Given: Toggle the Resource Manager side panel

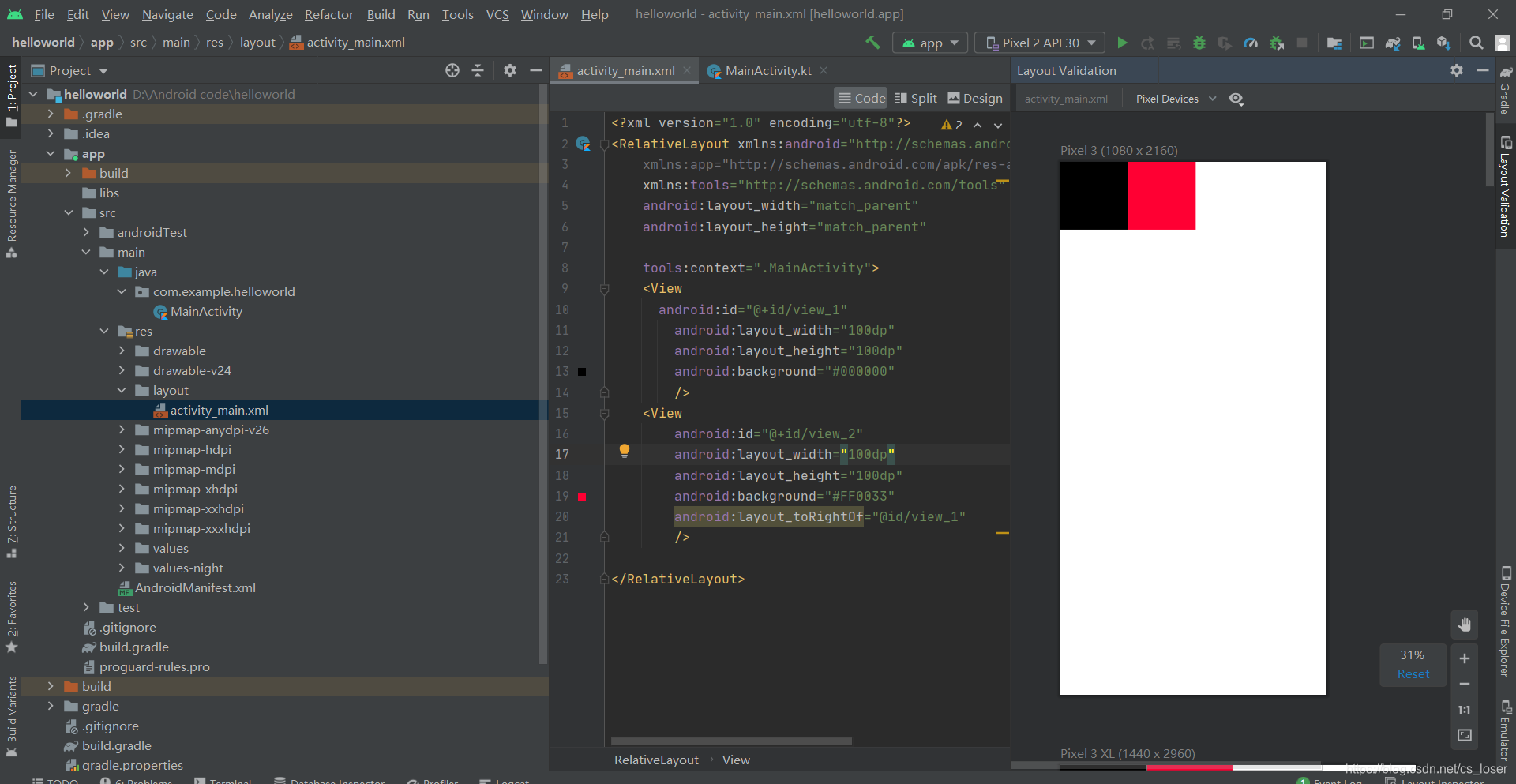Looking at the screenshot, I should pyautogui.click(x=11, y=204).
